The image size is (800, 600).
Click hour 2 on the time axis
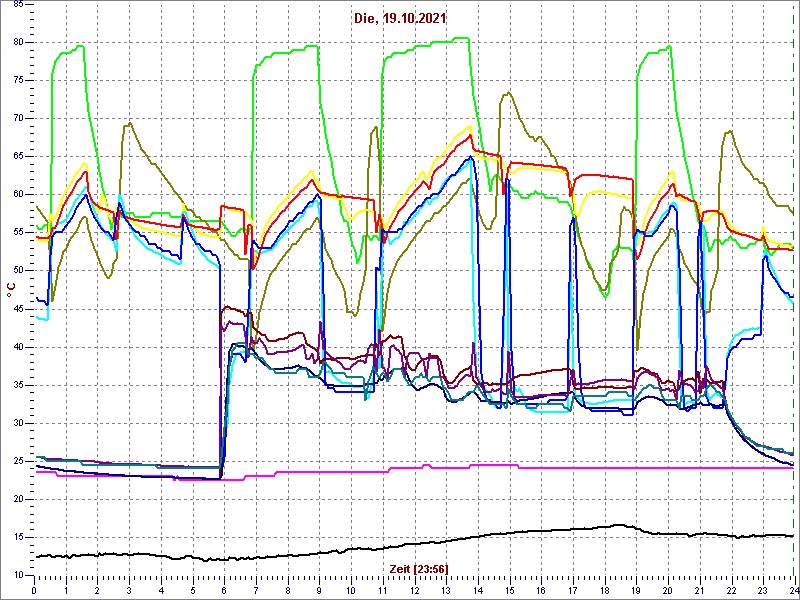click(x=97, y=591)
